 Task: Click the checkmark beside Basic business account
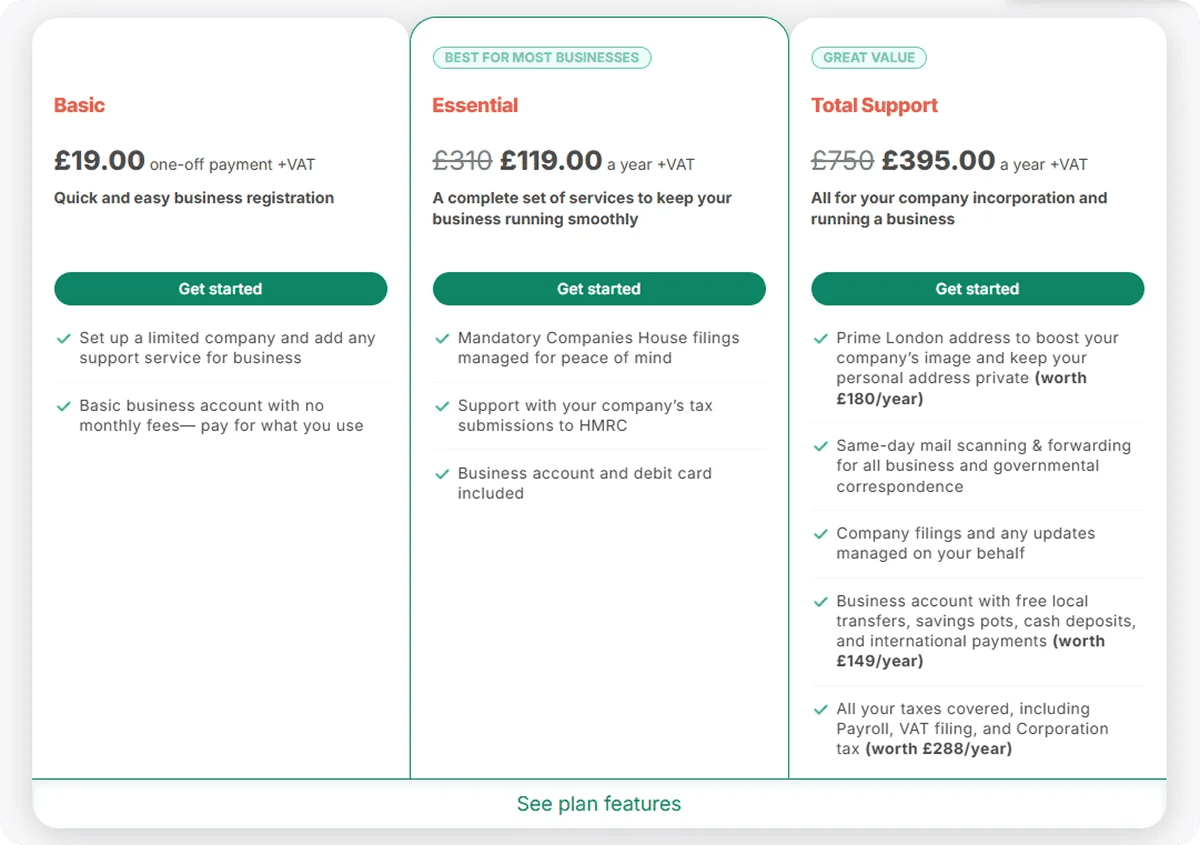[x=64, y=406]
